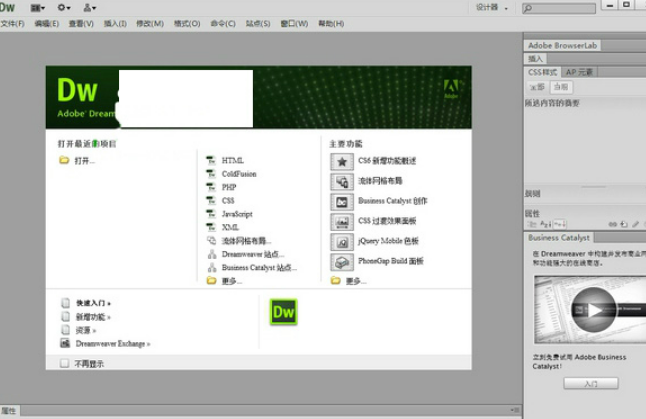Open the jQuery Mobile swatches icon

[341, 241]
